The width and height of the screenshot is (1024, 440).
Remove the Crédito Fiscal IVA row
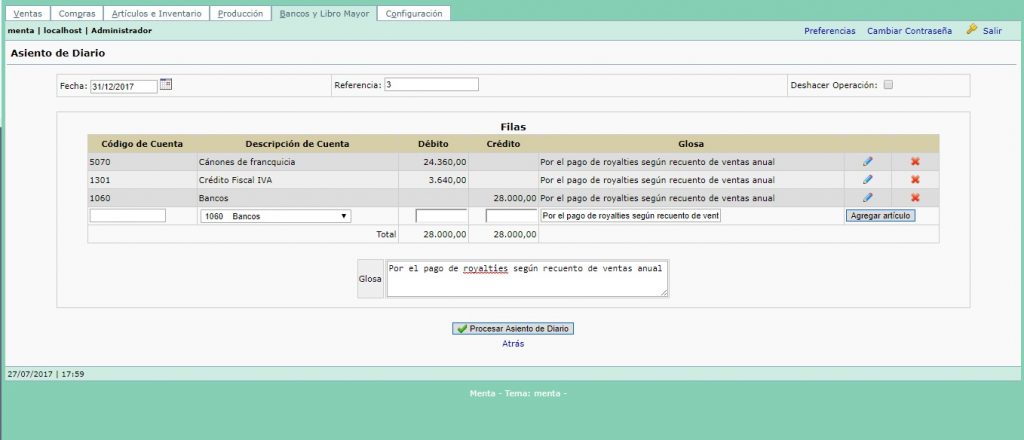pyautogui.click(x=914, y=179)
